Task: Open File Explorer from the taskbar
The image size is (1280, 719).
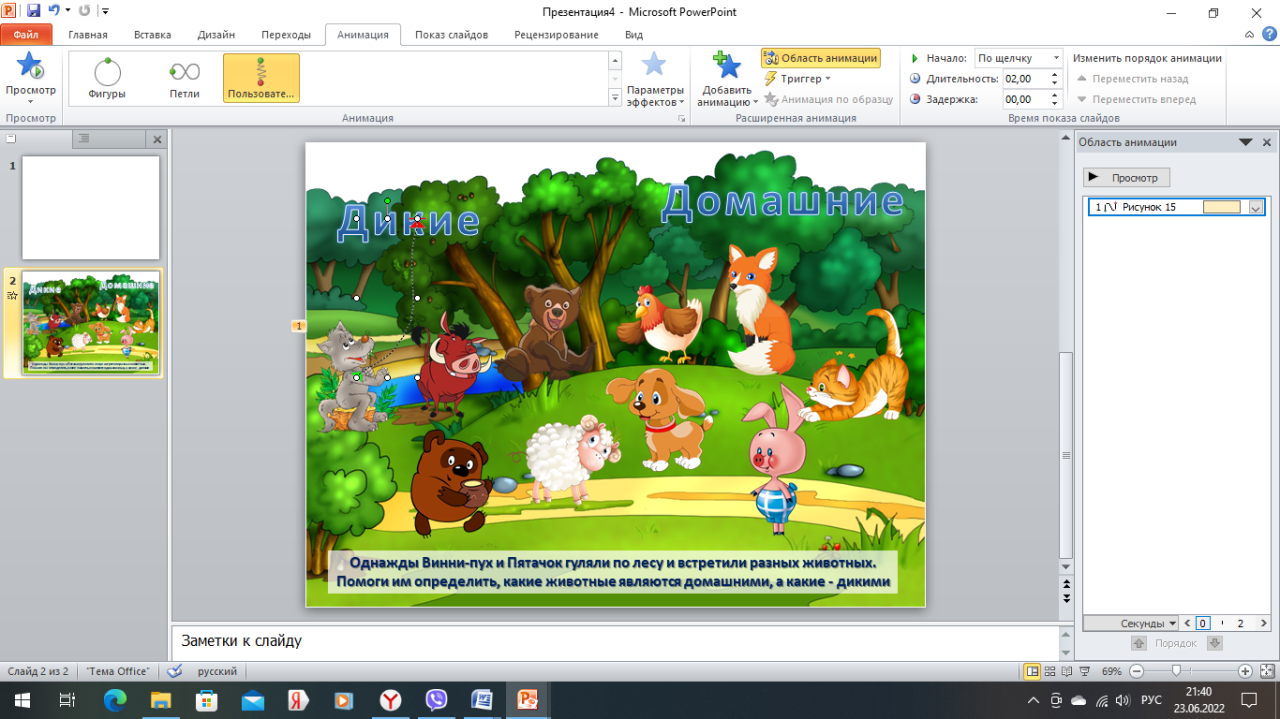Action: 161,699
